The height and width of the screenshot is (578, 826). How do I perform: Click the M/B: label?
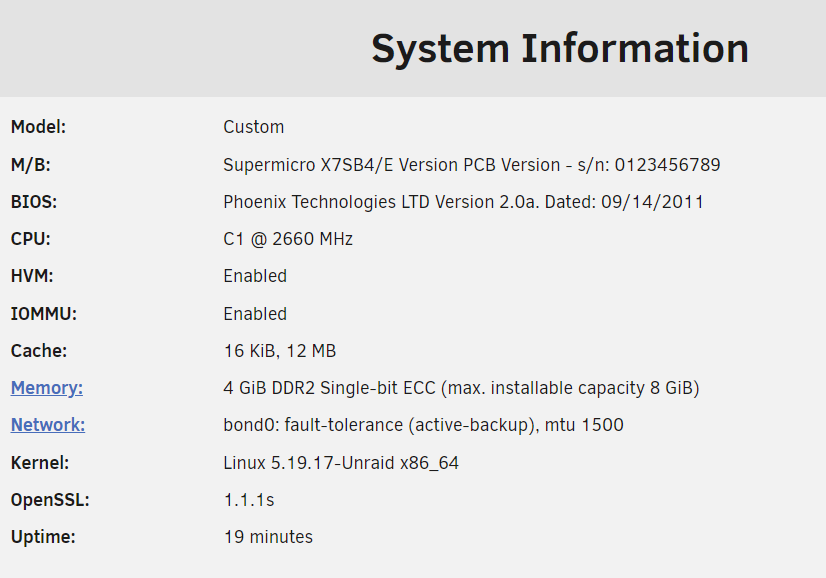(31, 165)
